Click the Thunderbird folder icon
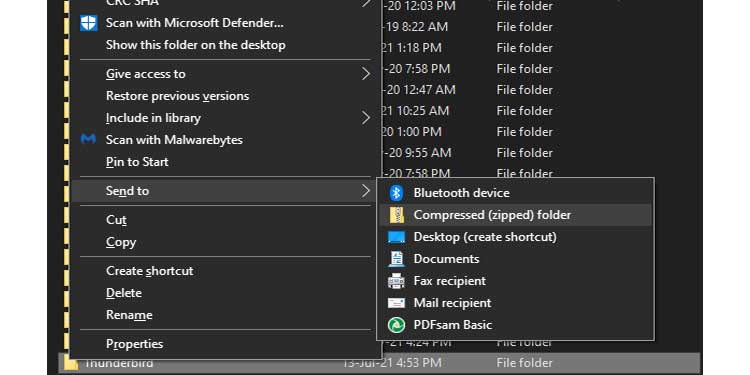This screenshot has width=750, height=375. point(70,364)
